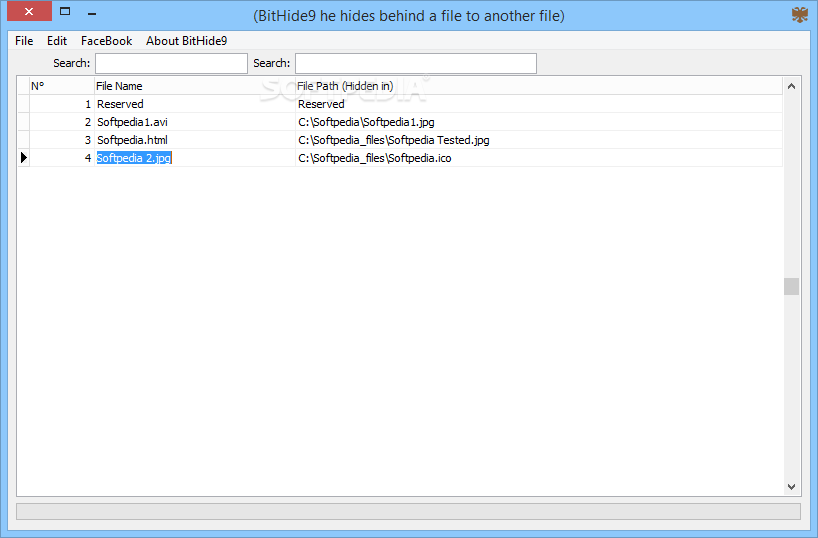Open the About BitHide9 menu
The image size is (818, 538).
(x=186, y=41)
